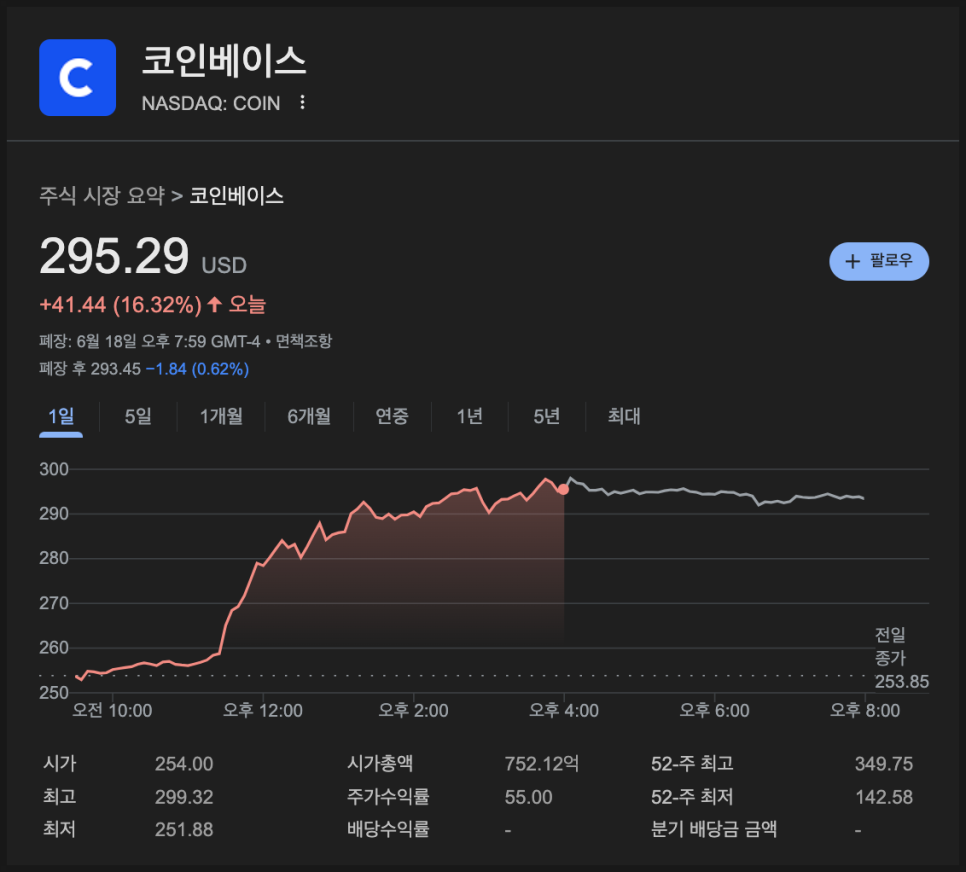Select the 1일 chart tab
This screenshot has width=966, height=872.
[x=61, y=417]
